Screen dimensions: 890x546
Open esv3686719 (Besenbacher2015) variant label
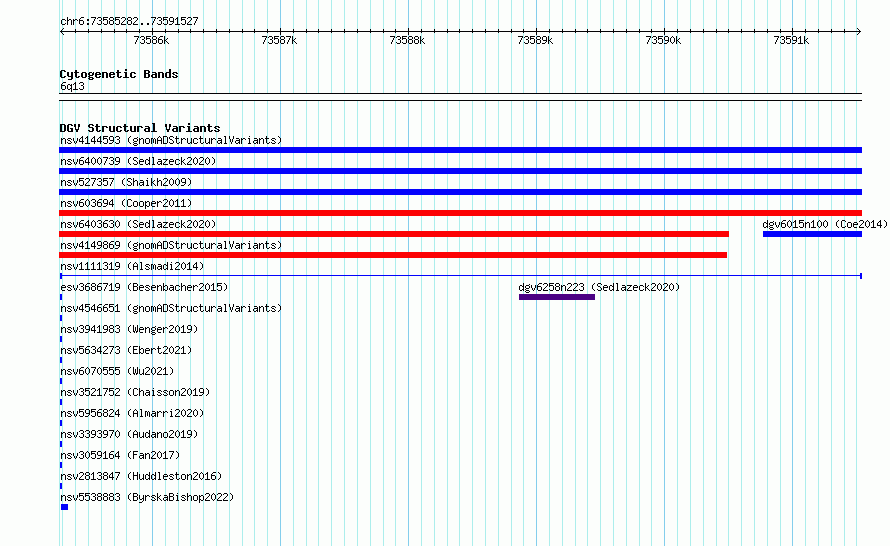[144, 287]
